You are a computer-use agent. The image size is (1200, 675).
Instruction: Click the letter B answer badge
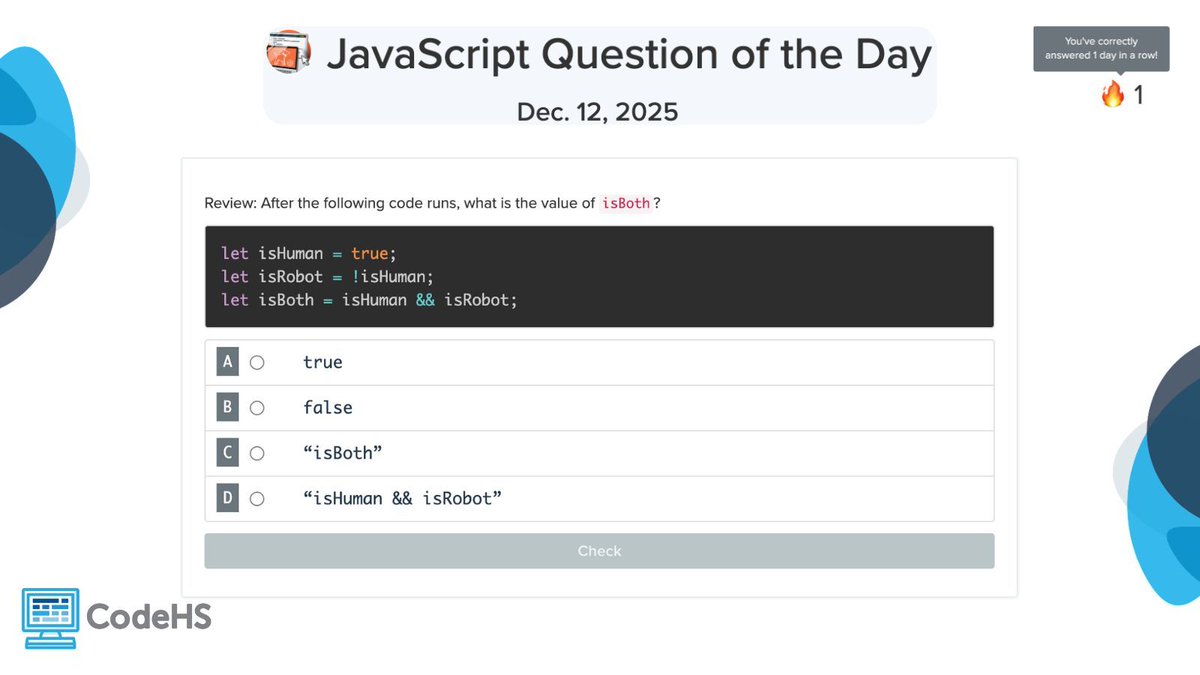[227, 408]
